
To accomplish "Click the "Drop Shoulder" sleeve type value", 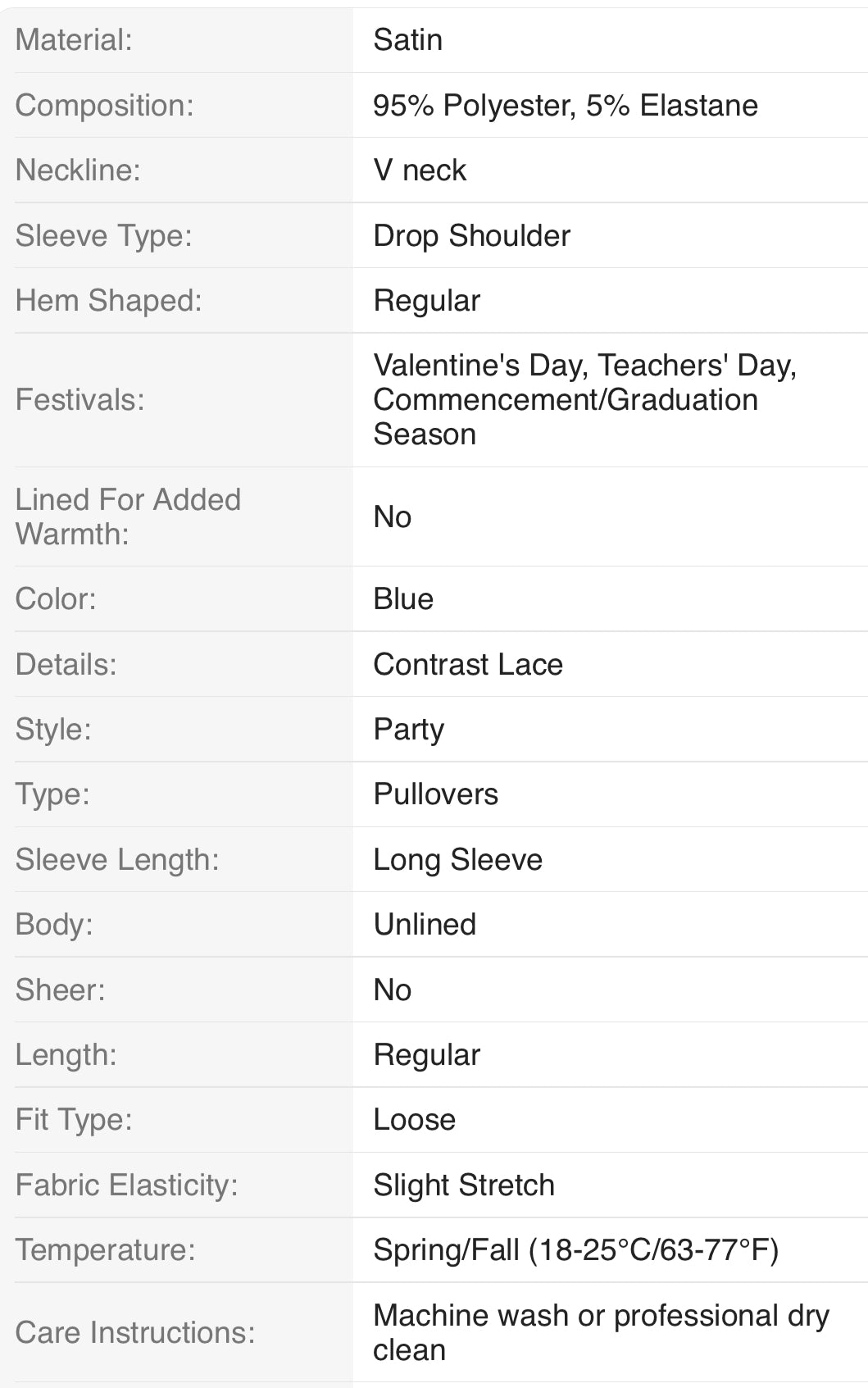I will [x=471, y=236].
